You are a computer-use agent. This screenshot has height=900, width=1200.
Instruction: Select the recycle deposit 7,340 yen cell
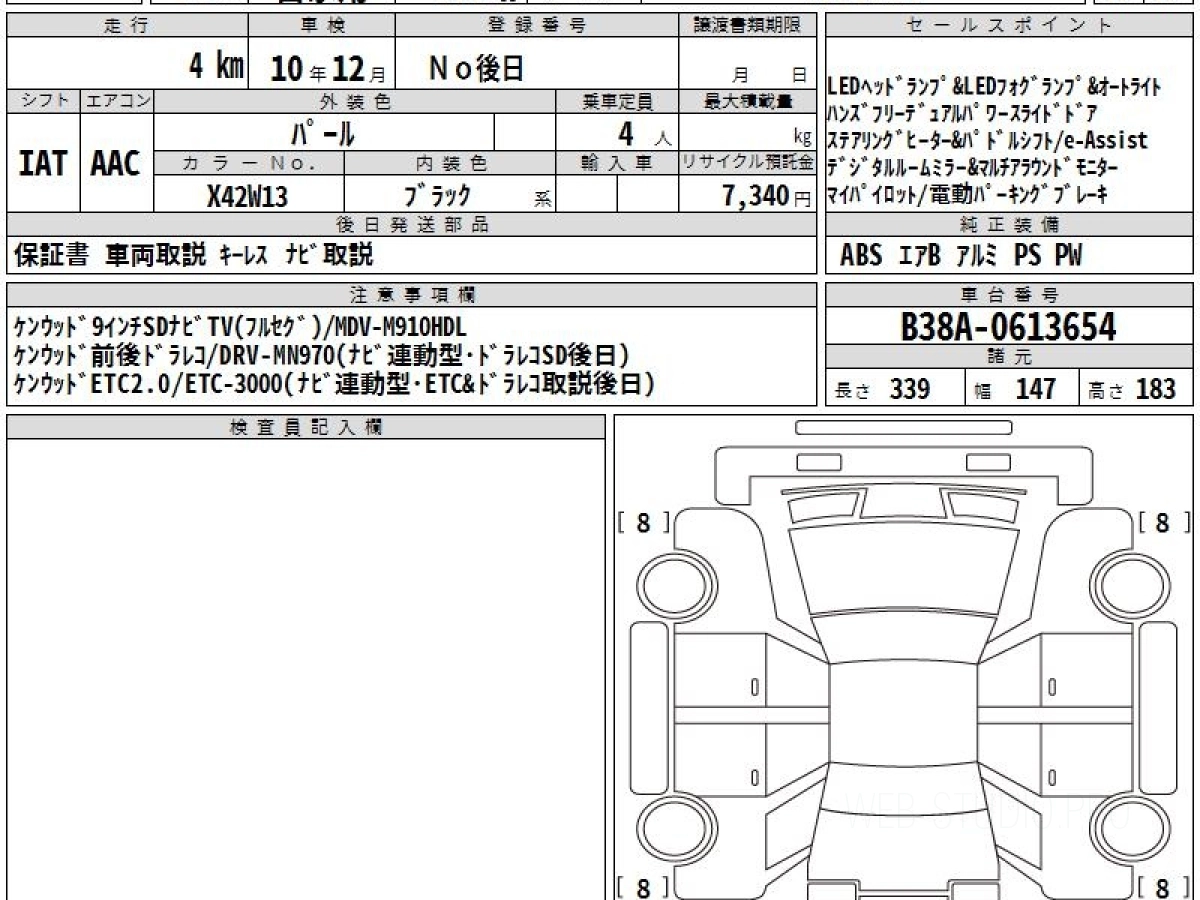point(747,195)
